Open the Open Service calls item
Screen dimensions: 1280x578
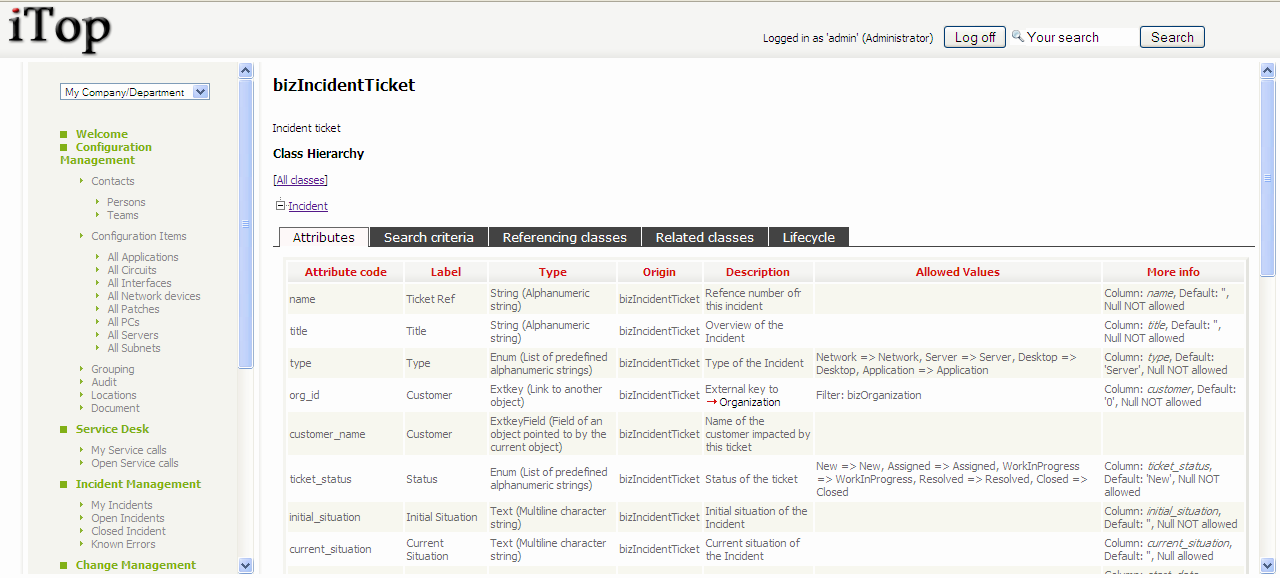135,463
